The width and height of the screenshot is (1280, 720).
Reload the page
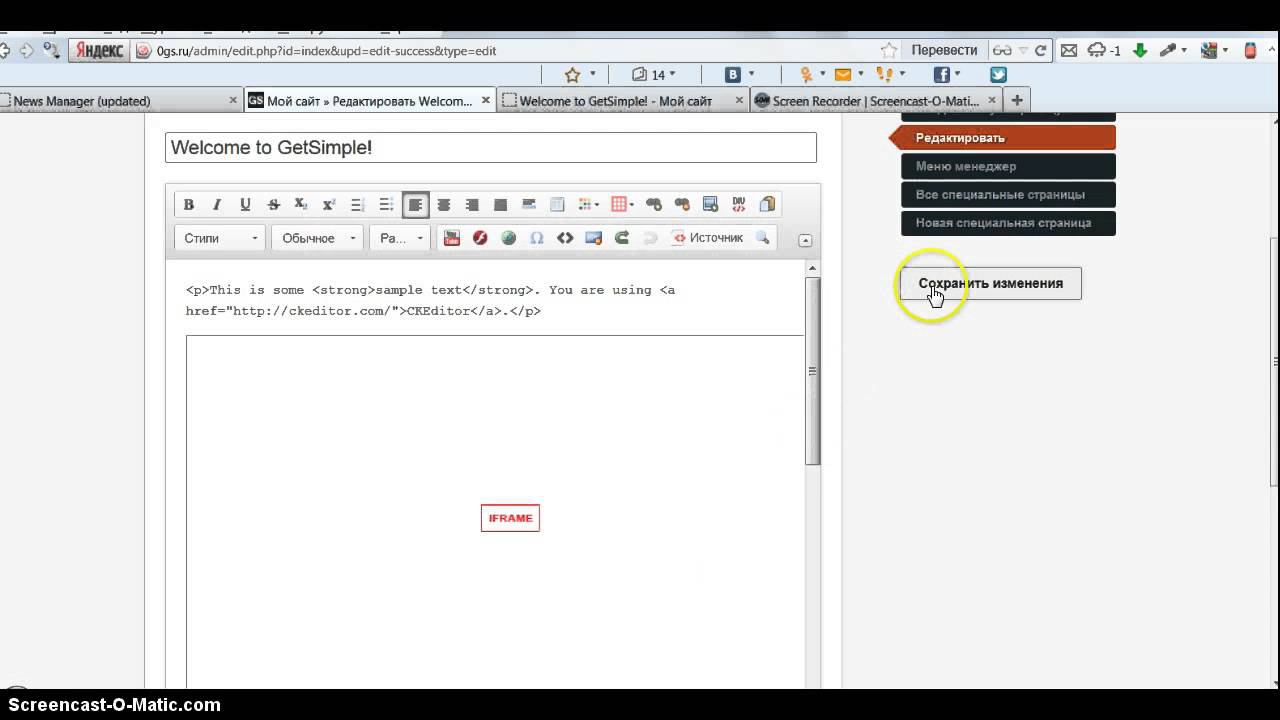coord(1041,50)
